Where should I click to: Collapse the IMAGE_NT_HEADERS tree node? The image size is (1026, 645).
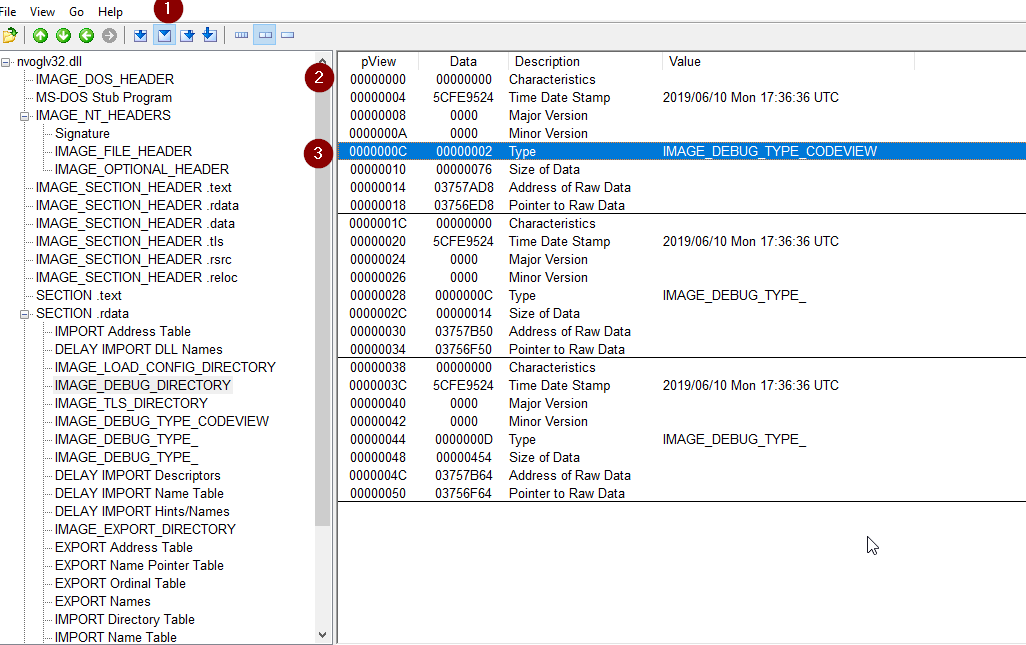click(23, 115)
